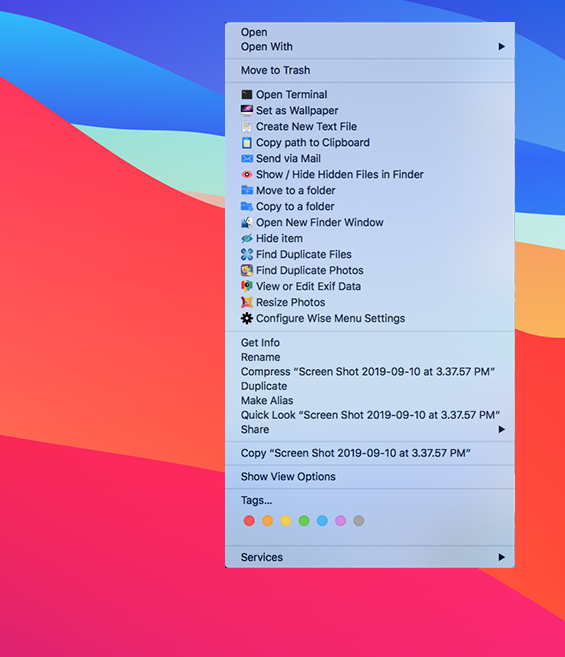Click the Open Terminal icon
Viewport: 565px width, 657px height.
tap(247, 95)
